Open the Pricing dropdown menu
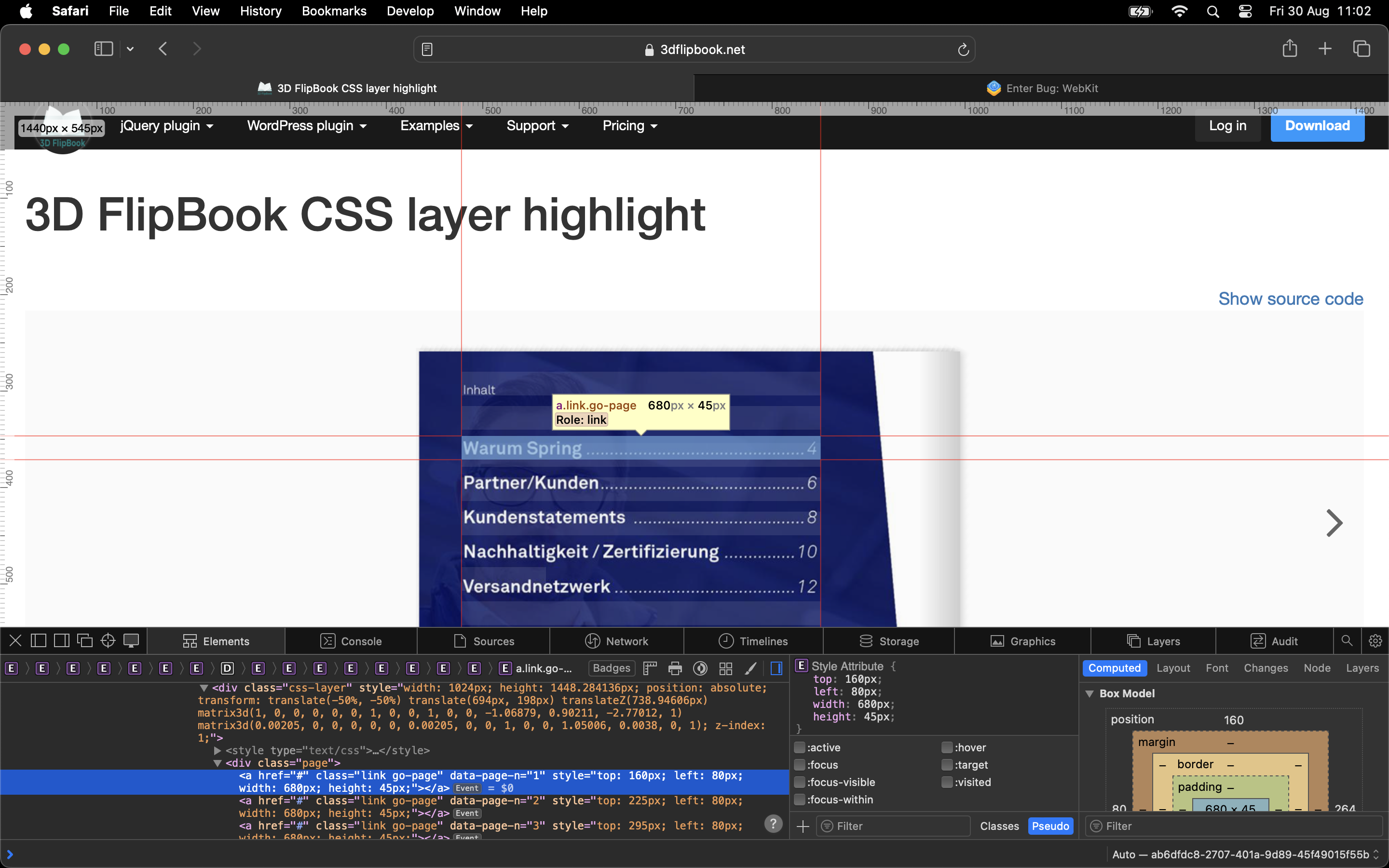Image resolution: width=1389 pixels, height=868 pixels. (630, 126)
